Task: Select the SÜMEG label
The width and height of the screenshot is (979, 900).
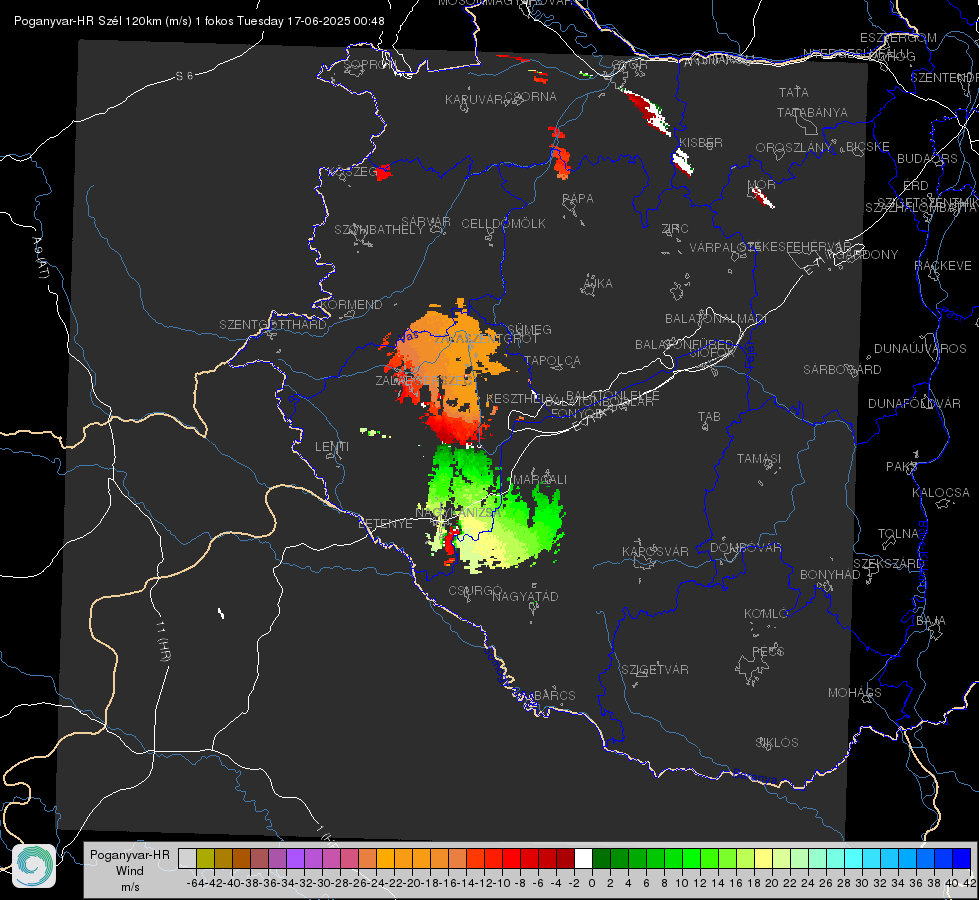Action: [529, 329]
